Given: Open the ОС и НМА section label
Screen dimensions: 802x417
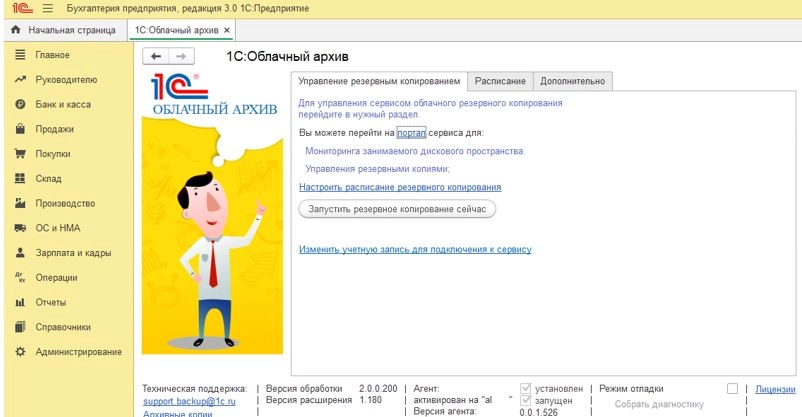Looking at the screenshot, I should click(58, 228).
